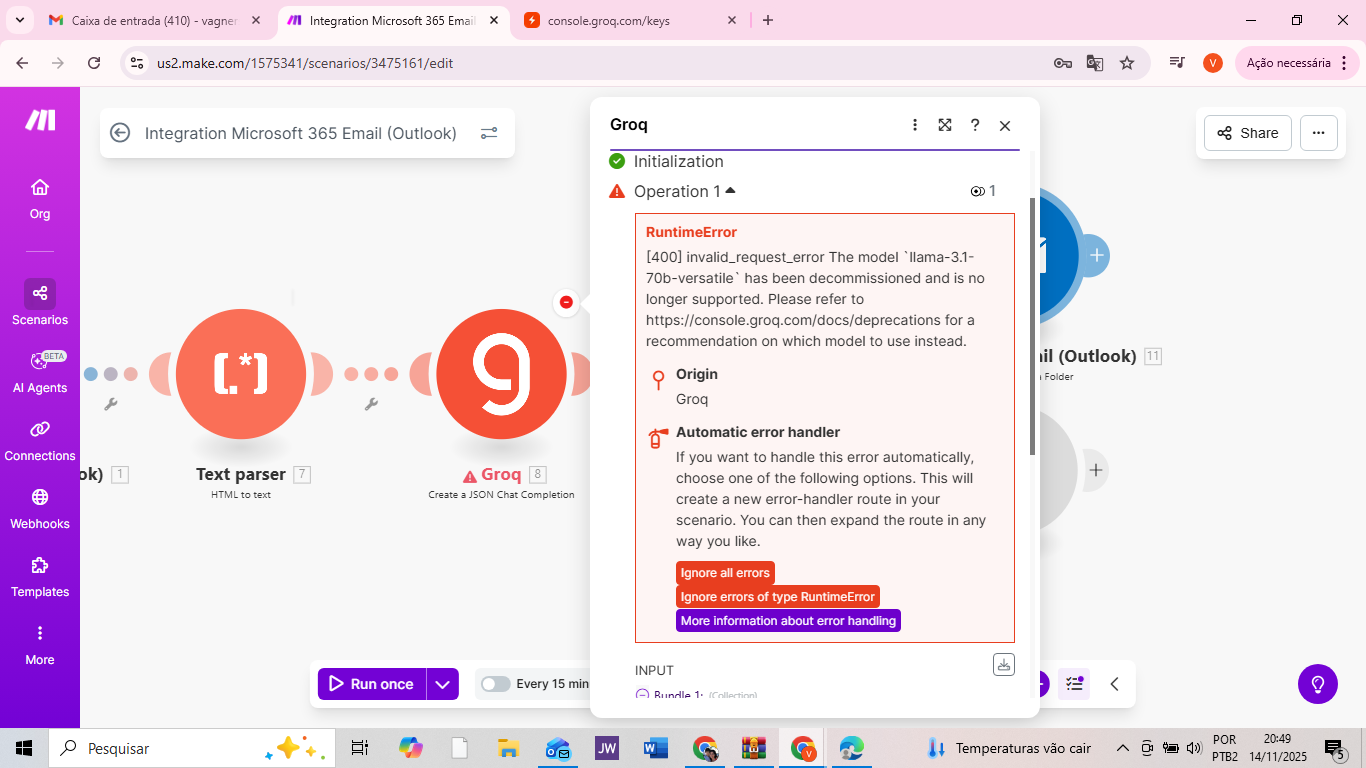
Task: Open Groq panel help question mark
Action: click(x=975, y=125)
